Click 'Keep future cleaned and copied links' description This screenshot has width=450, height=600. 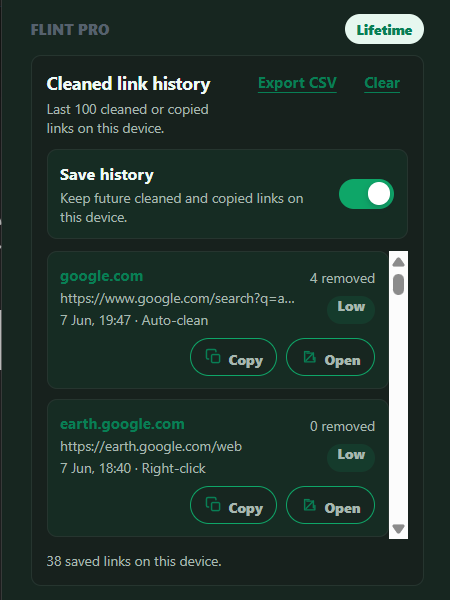[182, 208]
